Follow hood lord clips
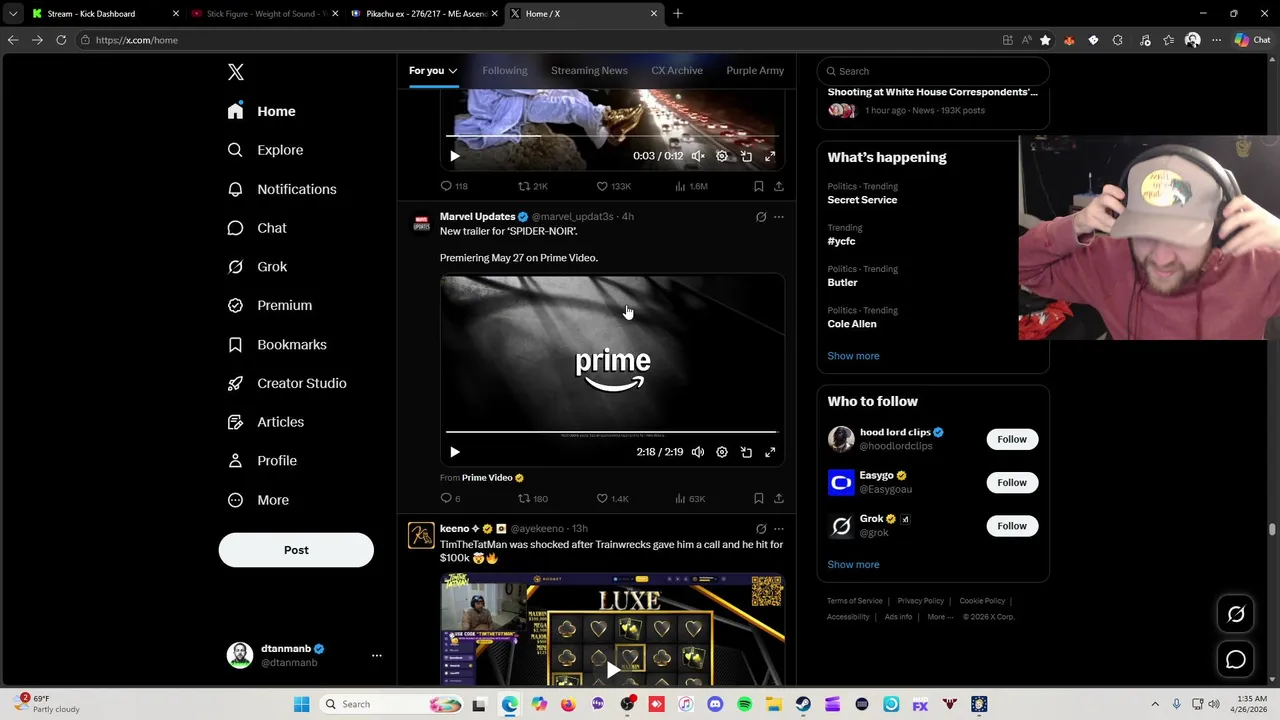This screenshot has height=720, width=1280. 1012,439
